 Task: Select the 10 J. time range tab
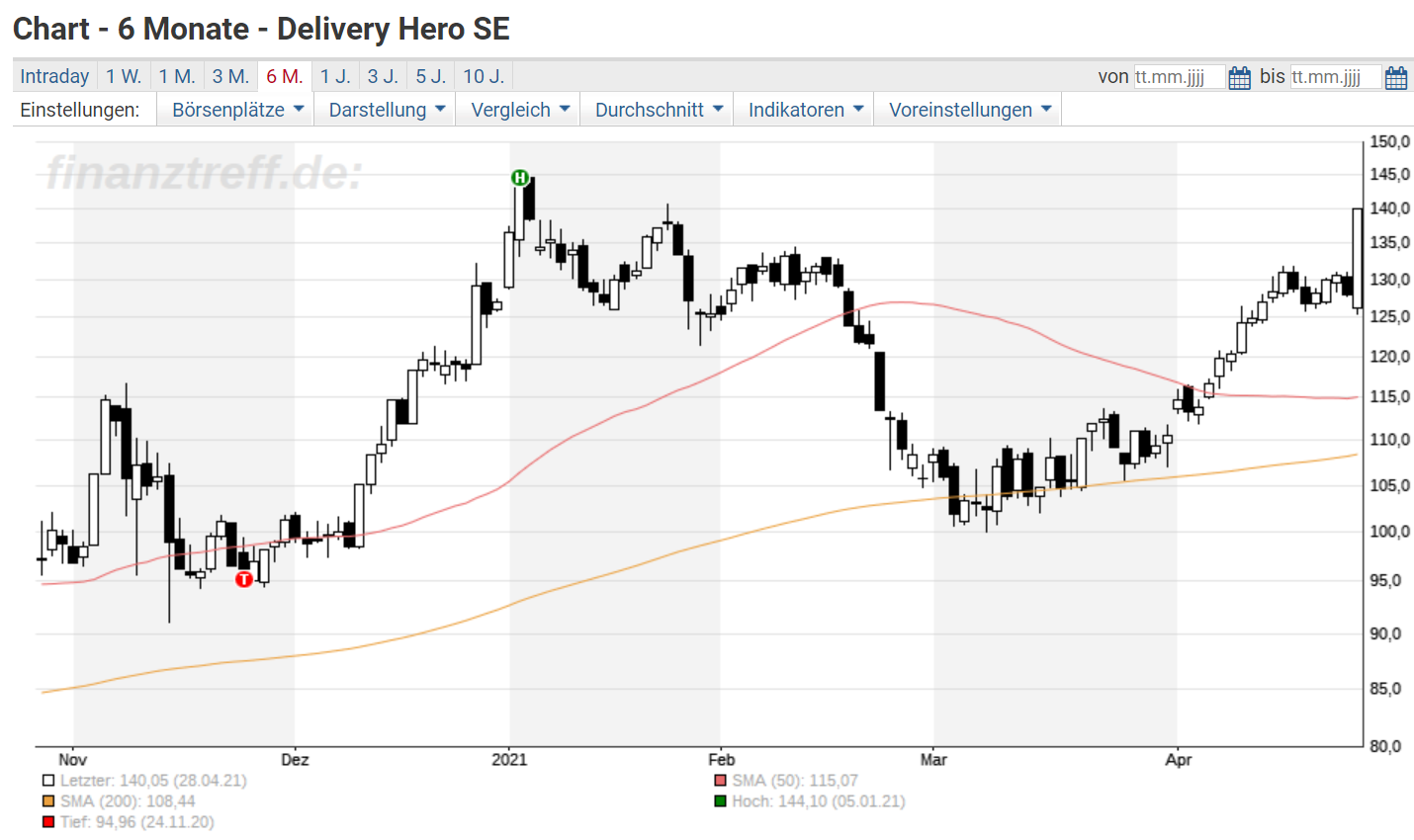pos(485,76)
